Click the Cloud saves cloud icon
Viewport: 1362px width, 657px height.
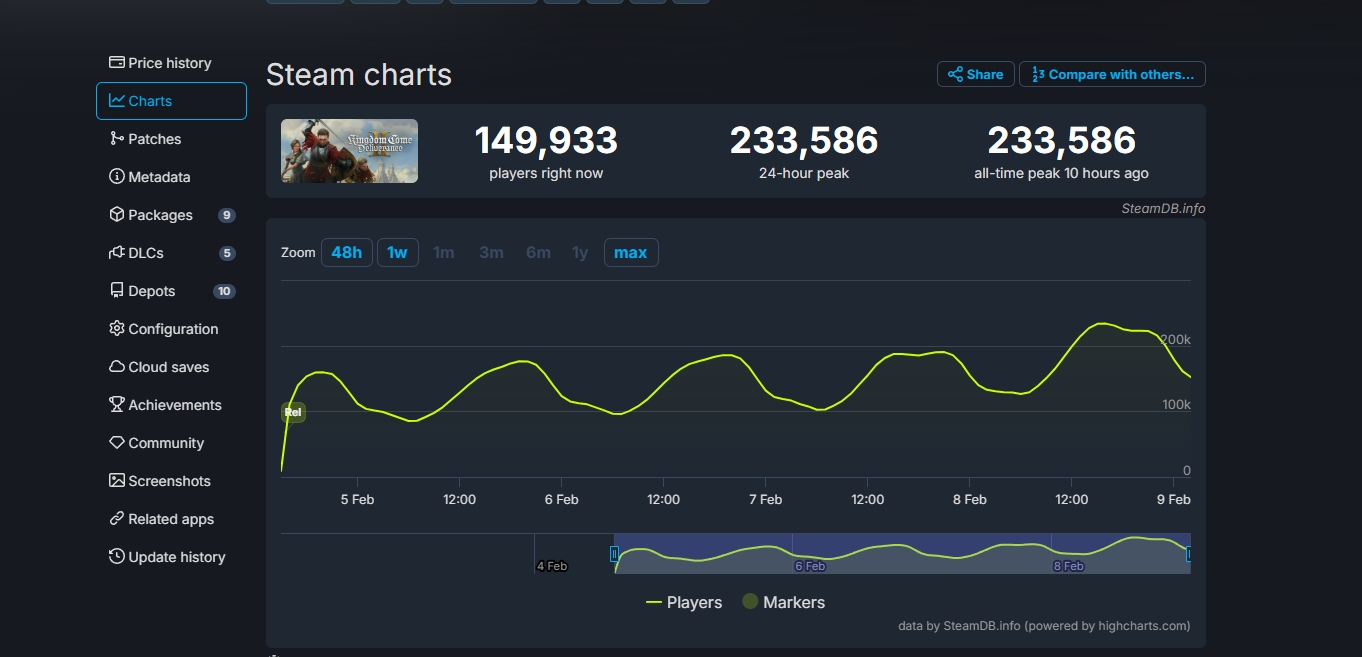click(117, 367)
